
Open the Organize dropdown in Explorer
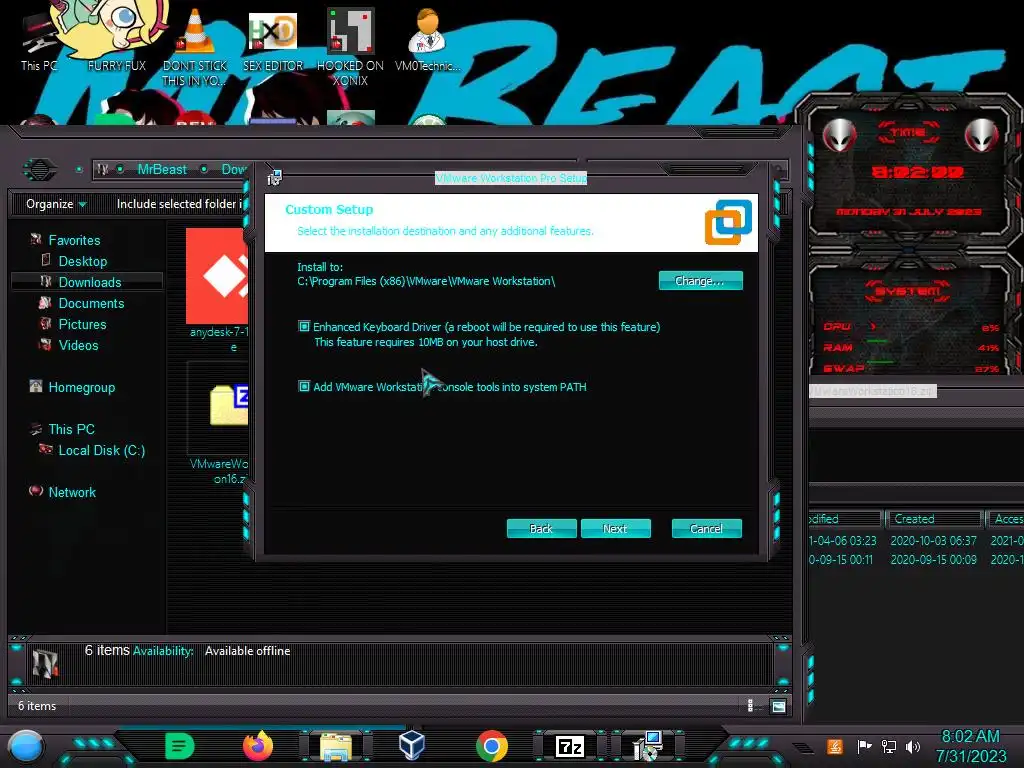coord(56,204)
